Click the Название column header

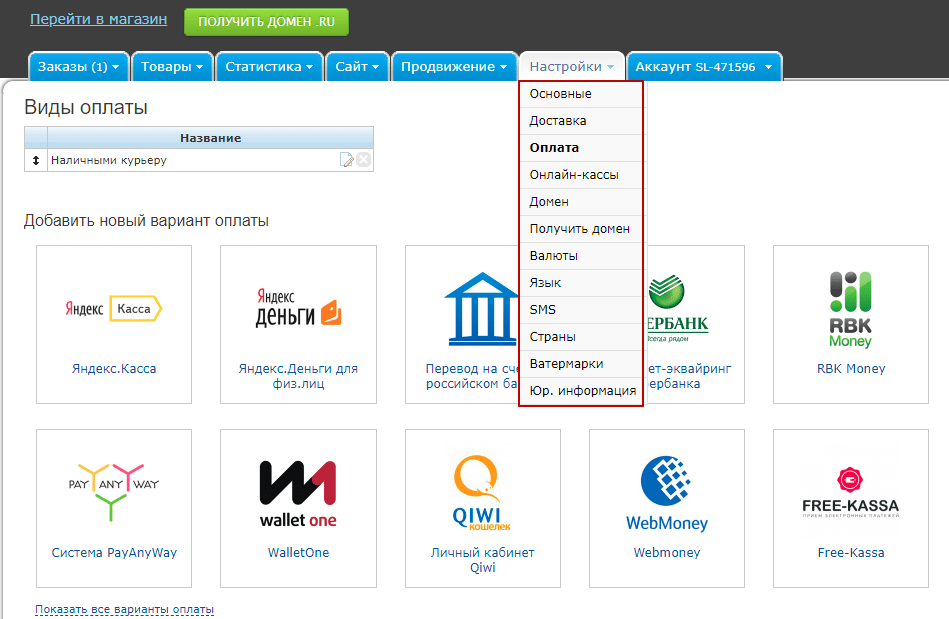(x=211, y=138)
